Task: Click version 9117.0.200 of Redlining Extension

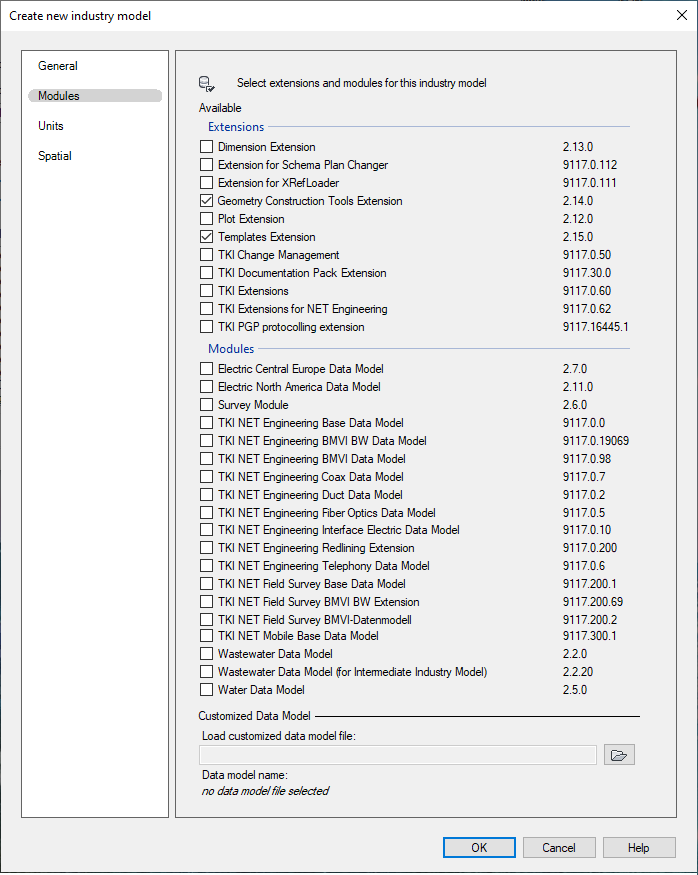Action: pyautogui.click(x=590, y=547)
